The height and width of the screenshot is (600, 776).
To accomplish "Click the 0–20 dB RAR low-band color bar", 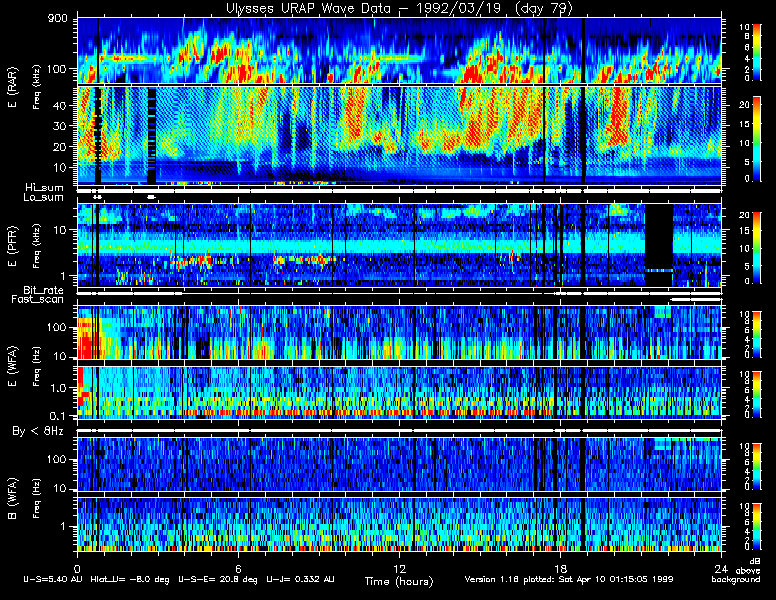I will pyautogui.click(x=757, y=139).
